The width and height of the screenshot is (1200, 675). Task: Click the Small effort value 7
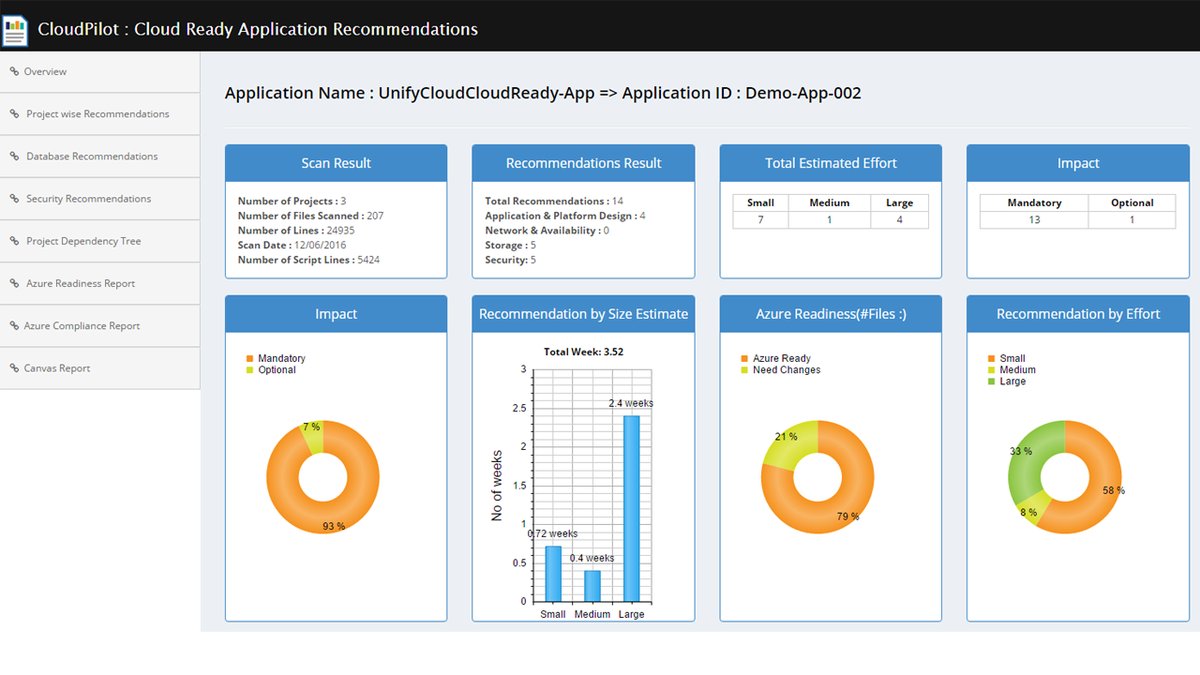click(x=761, y=220)
